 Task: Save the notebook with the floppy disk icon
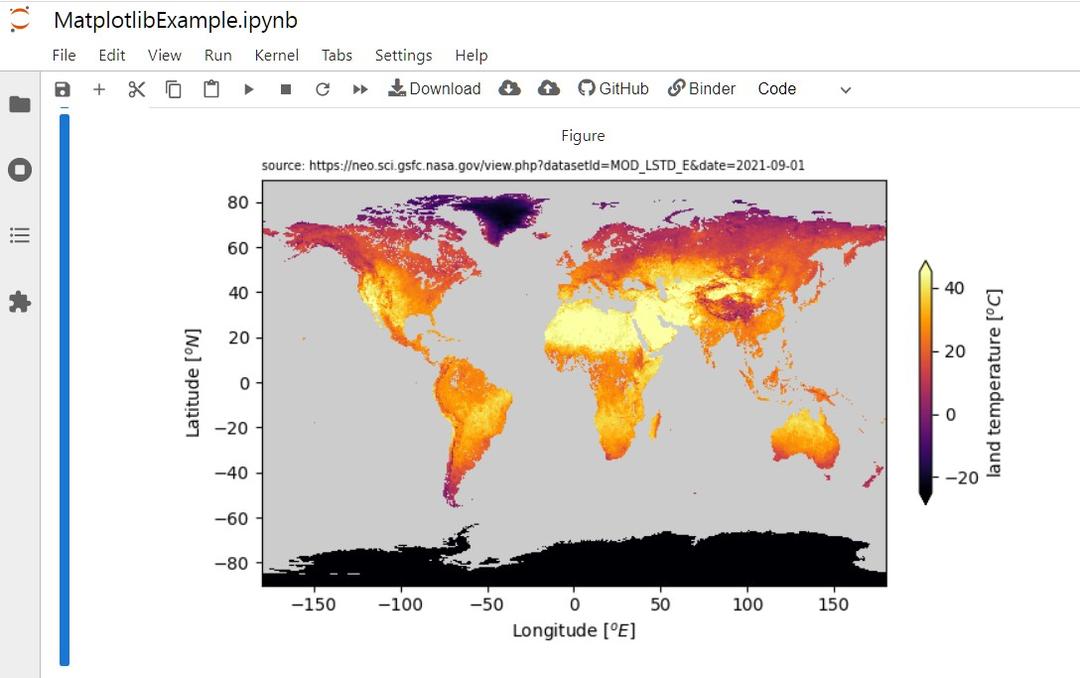tap(63, 89)
